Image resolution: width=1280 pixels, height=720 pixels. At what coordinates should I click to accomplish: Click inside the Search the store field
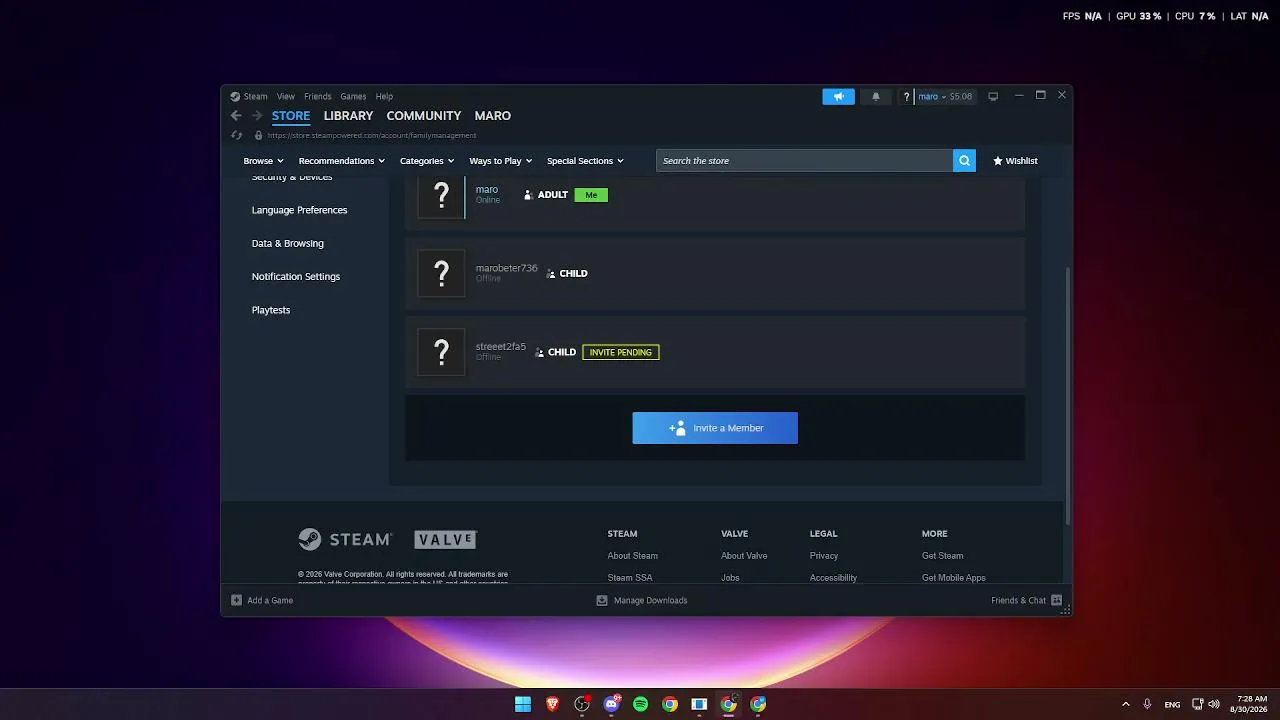[x=805, y=160]
